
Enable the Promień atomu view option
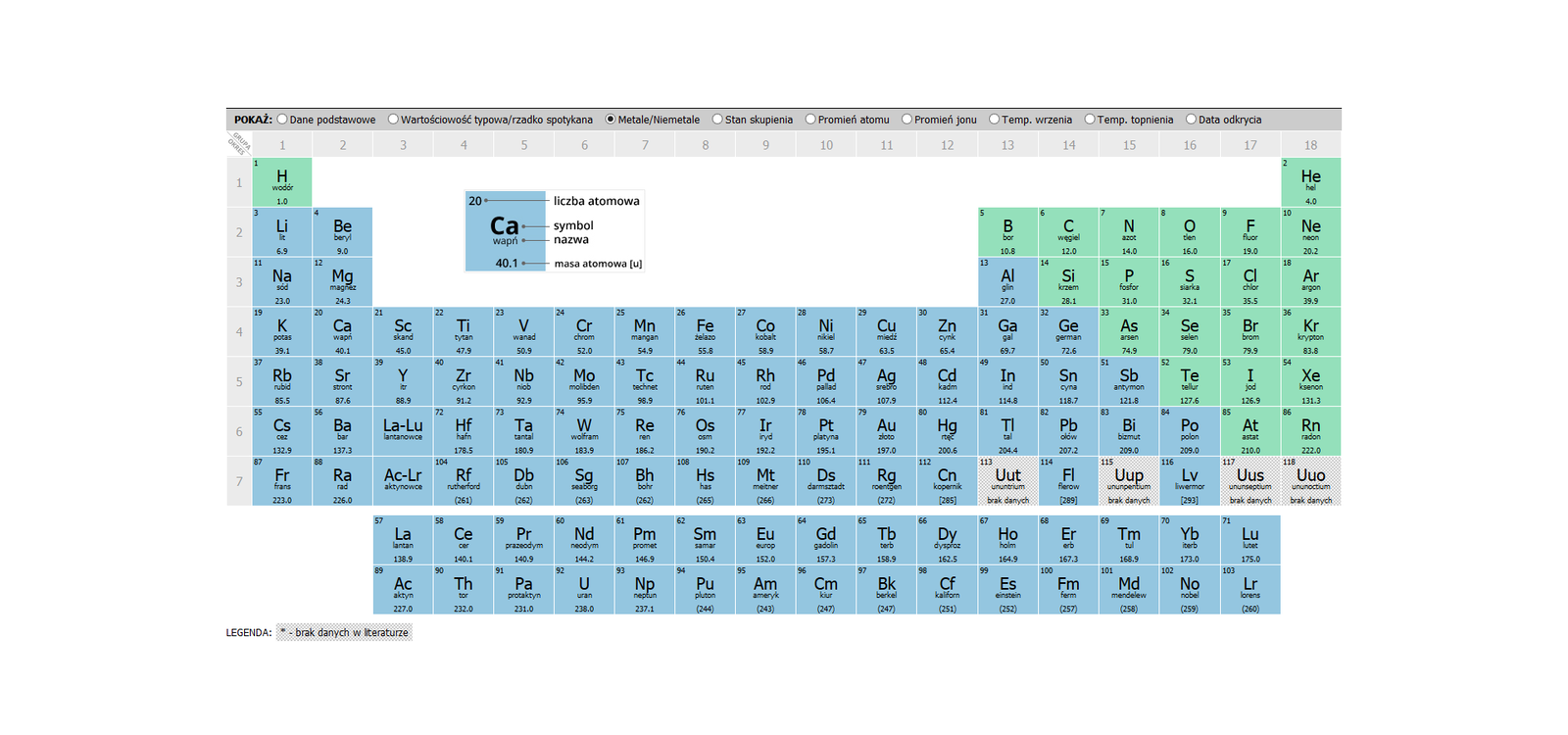[810, 120]
